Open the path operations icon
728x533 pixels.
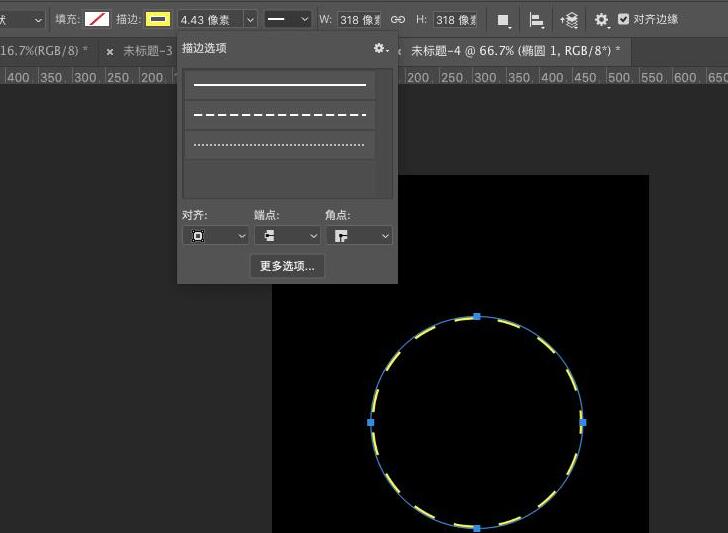pos(503,20)
